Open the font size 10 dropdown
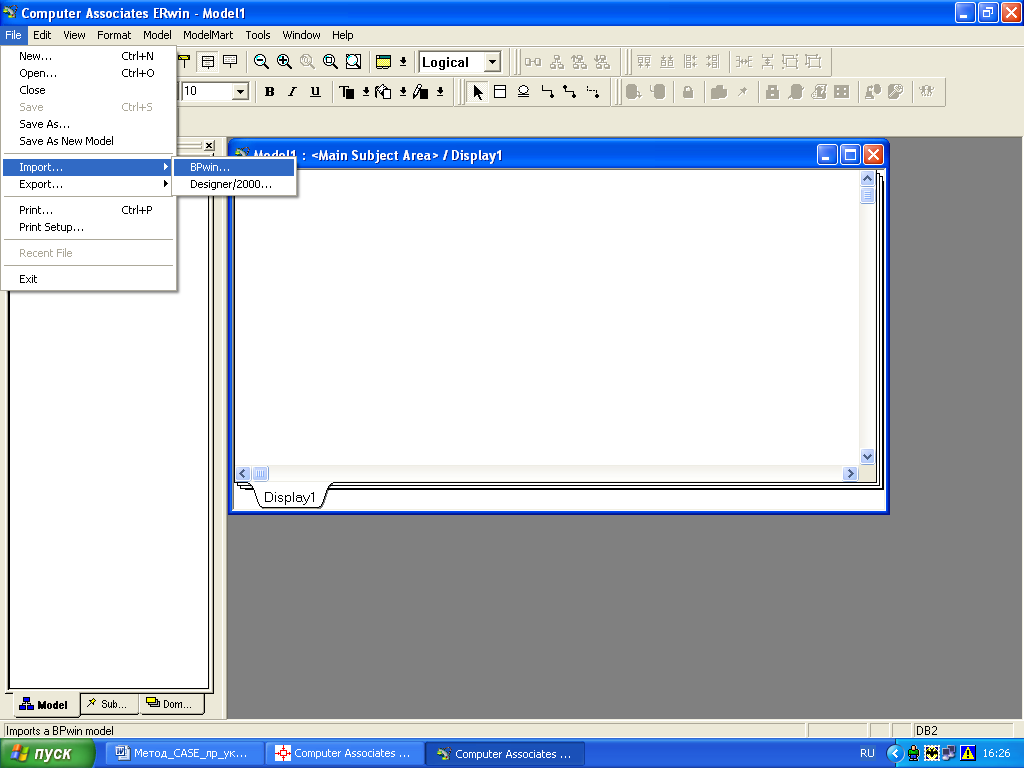Viewport: 1024px width, 768px height. (x=240, y=91)
